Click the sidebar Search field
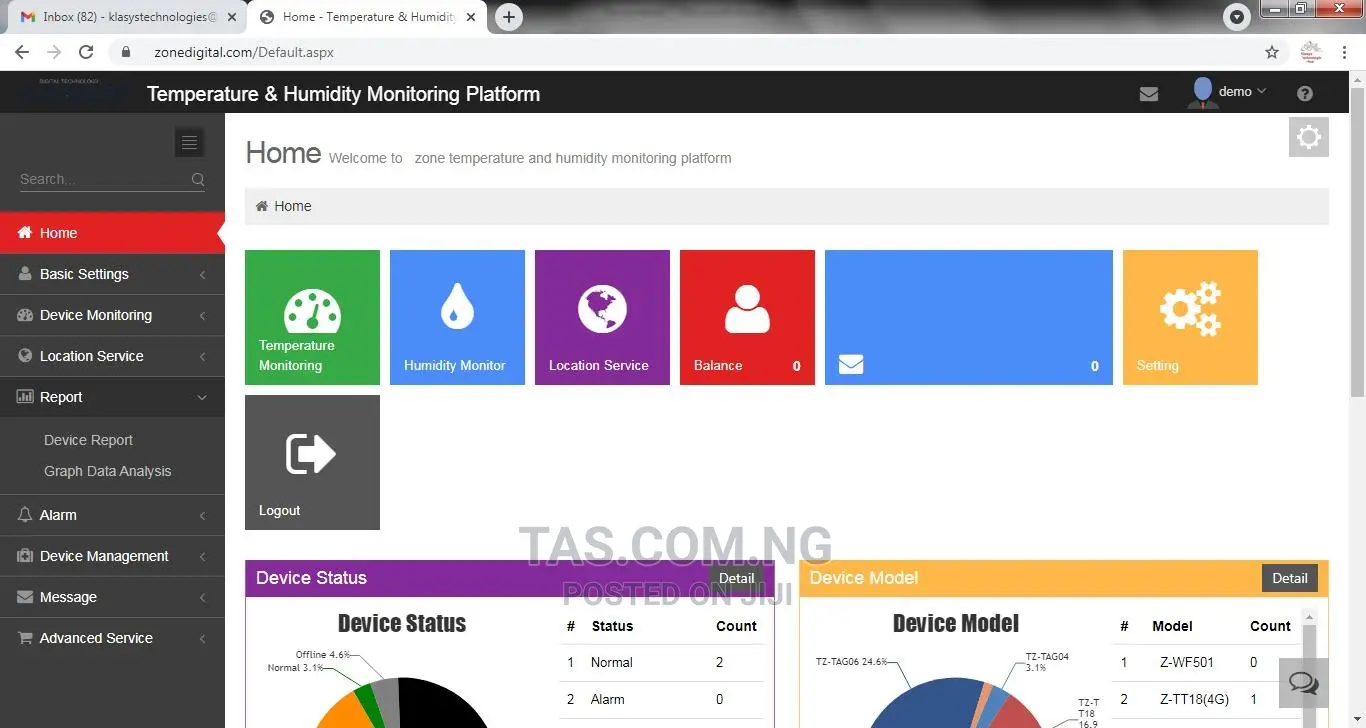 click(112, 179)
